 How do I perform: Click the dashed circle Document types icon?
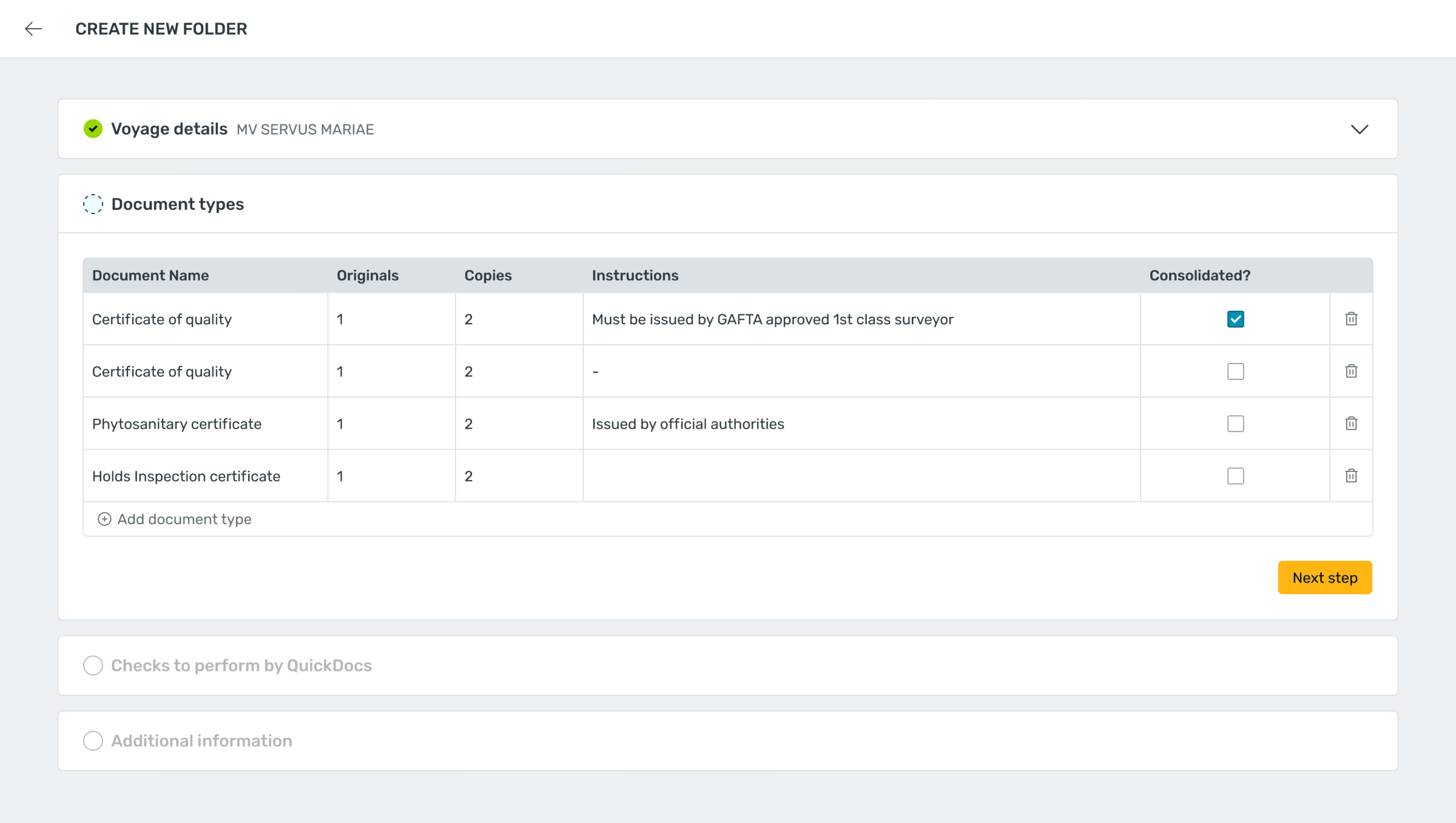pyautogui.click(x=93, y=204)
